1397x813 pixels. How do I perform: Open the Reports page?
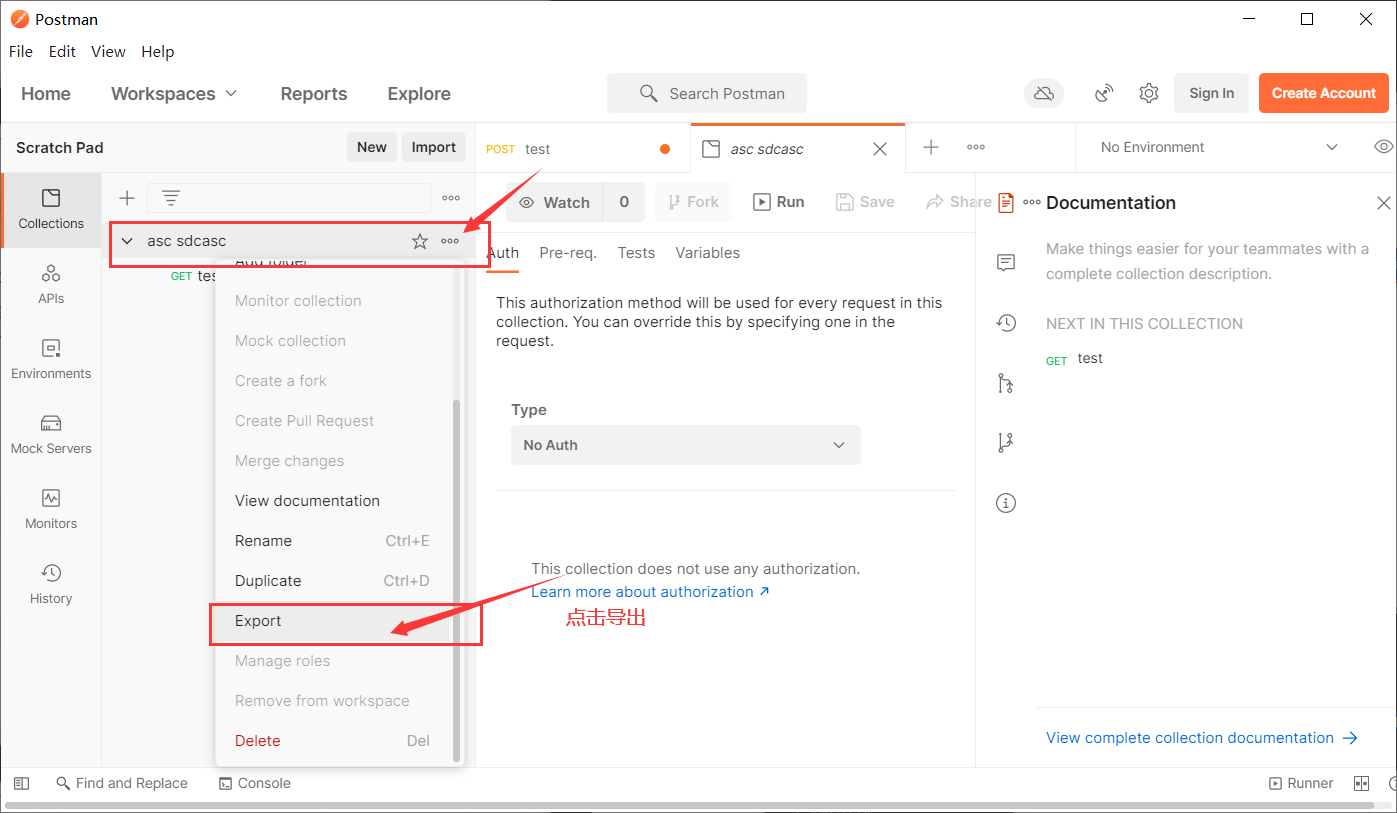pyautogui.click(x=314, y=93)
